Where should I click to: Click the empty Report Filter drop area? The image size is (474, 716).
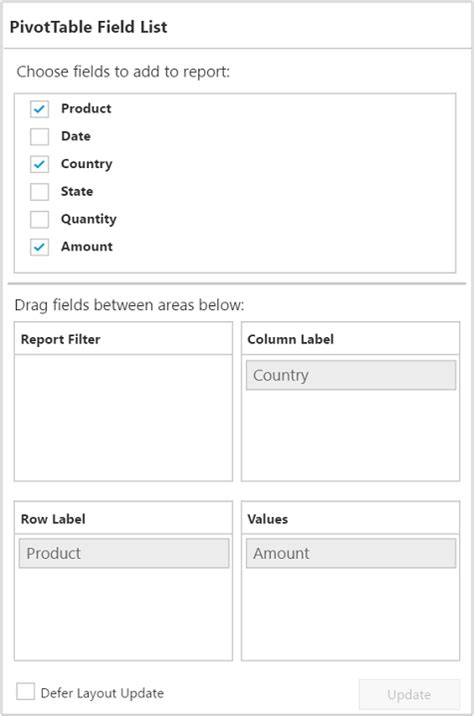pyautogui.click(x=123, y=417)
